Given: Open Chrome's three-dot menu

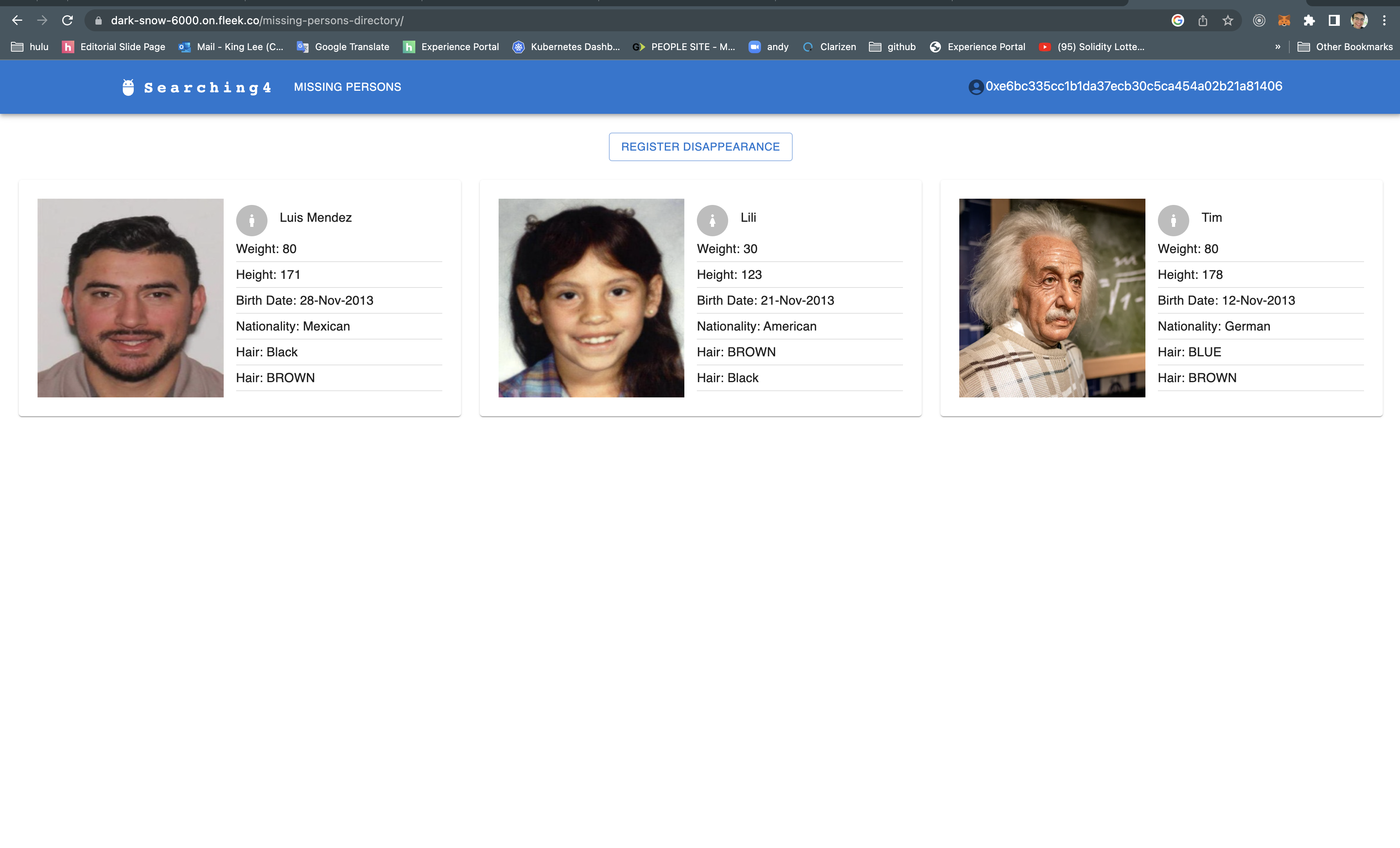Looking at the screenshot, I should (1384, 20).
